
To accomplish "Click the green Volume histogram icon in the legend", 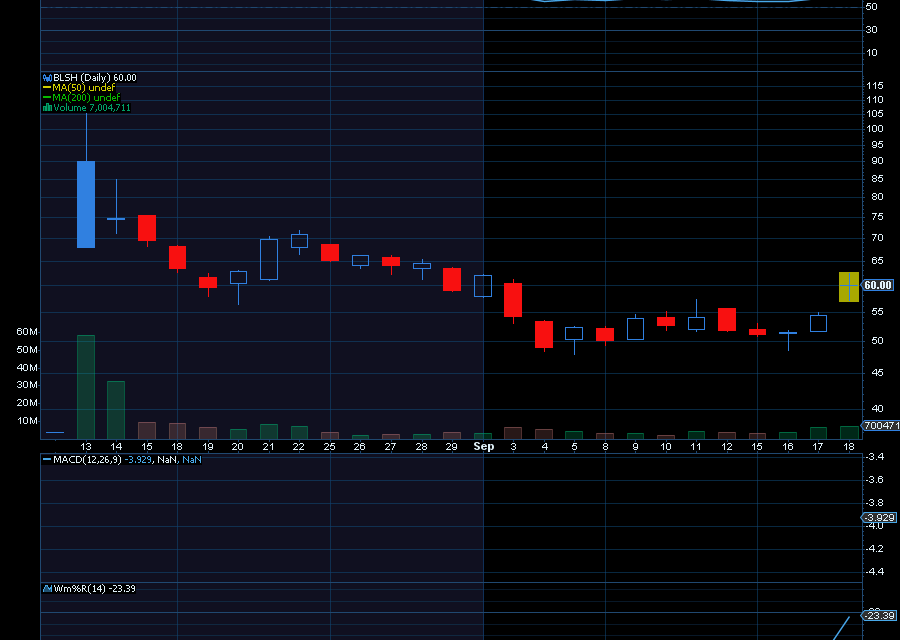I will click(x=48, y=108).
